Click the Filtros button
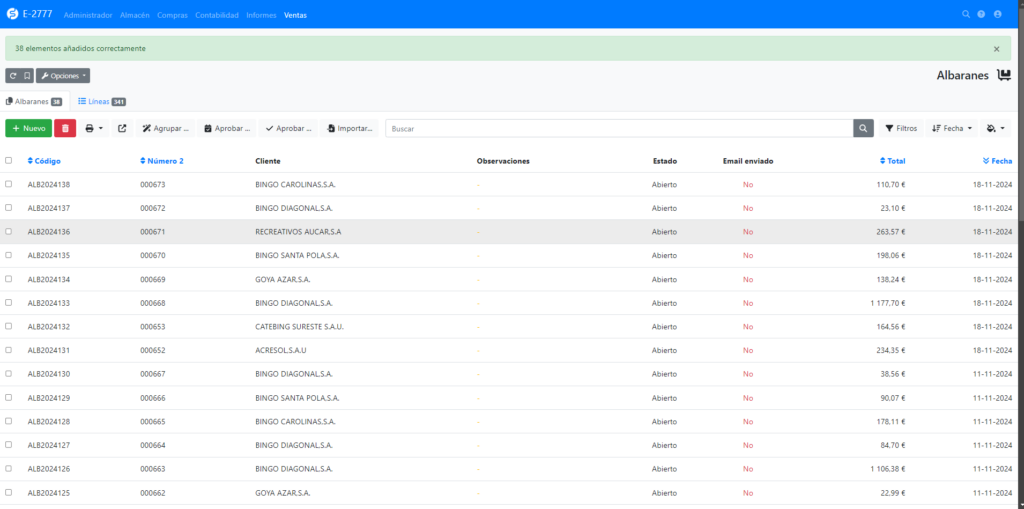1024x509 pixels. coord(901,128)
